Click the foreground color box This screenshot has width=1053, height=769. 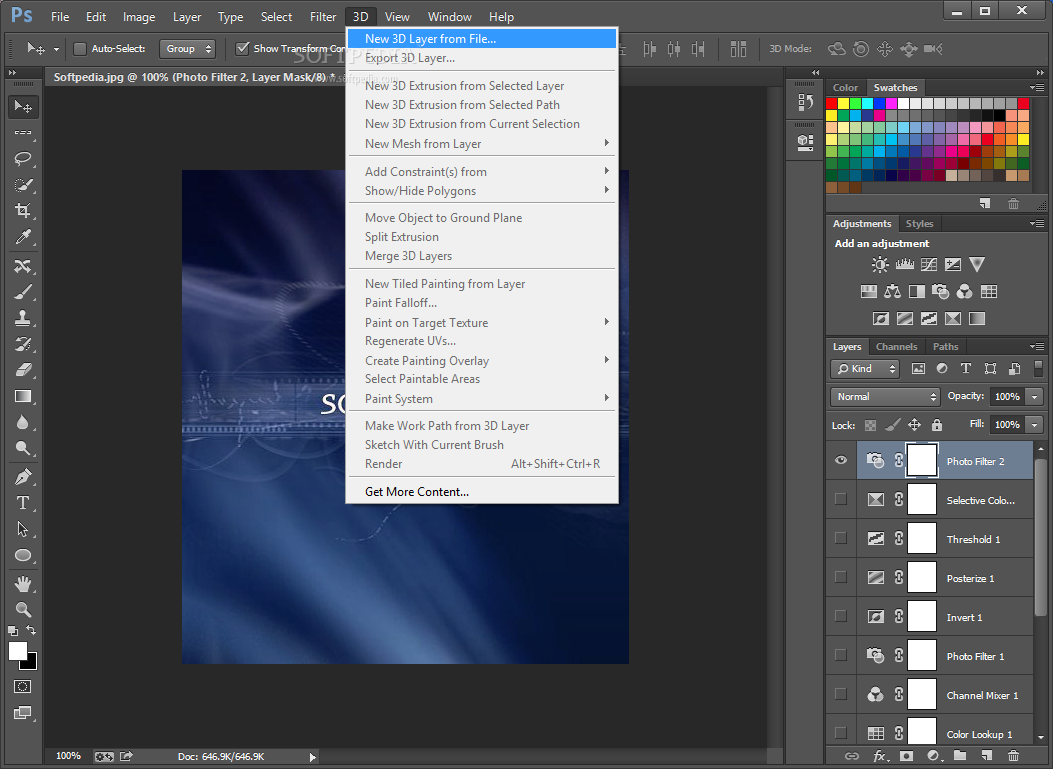pos(17,651)
